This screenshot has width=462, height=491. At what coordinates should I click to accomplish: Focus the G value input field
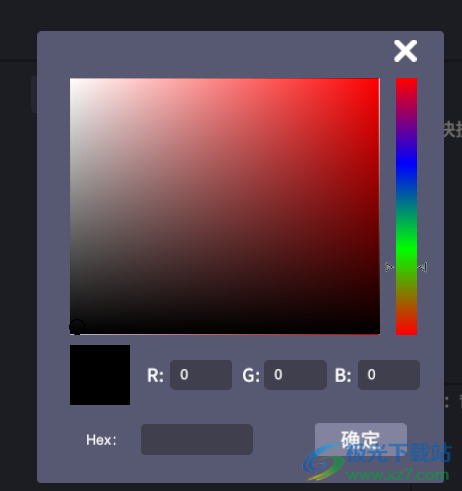point(295,375)
